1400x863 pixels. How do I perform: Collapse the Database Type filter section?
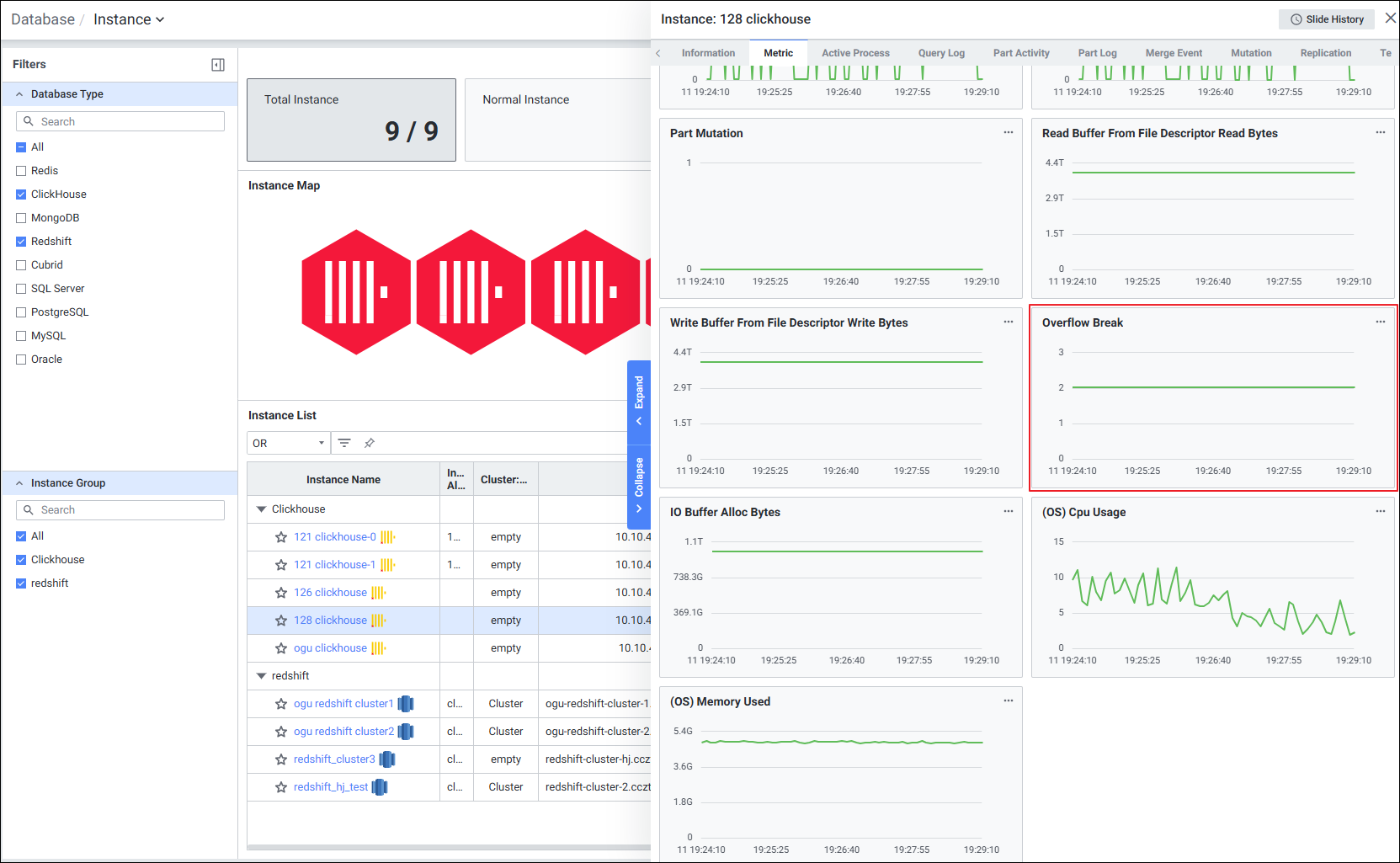[19, 94]
